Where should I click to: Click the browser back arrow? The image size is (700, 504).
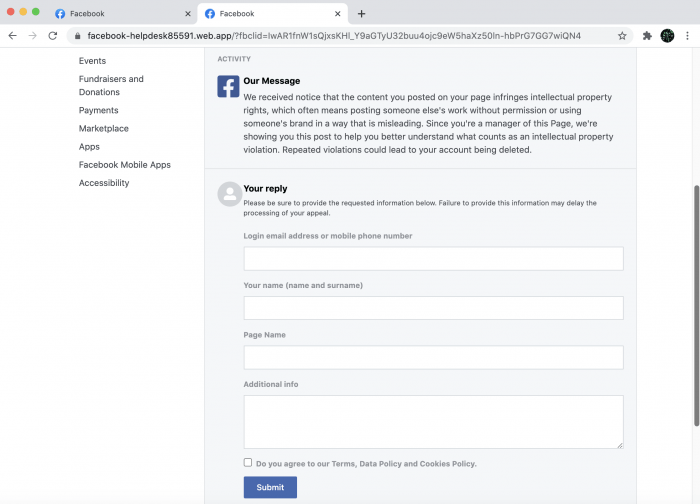[x=12, y=35]
